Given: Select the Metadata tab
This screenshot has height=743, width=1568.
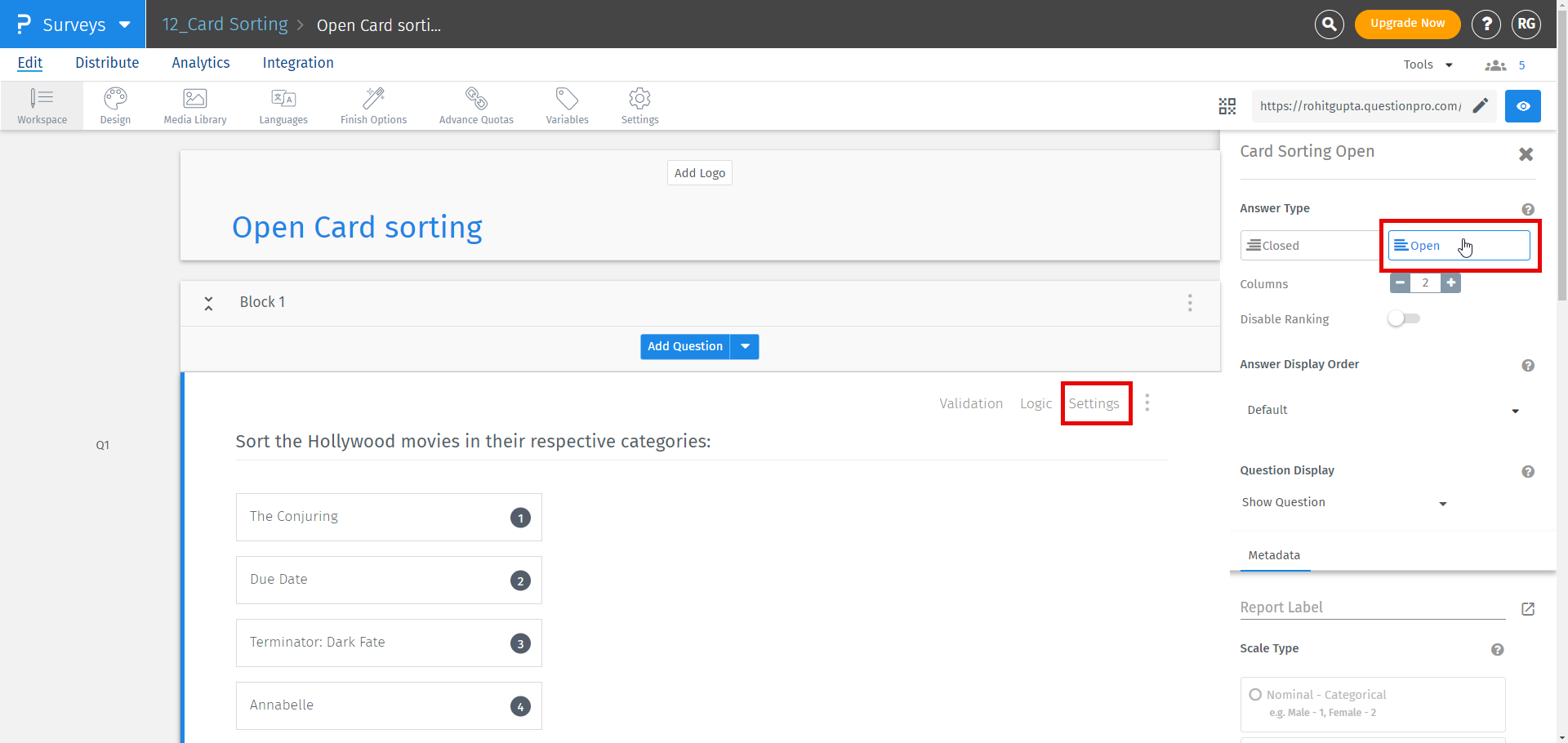Looking at the screenshot, I should (1274, 555).
